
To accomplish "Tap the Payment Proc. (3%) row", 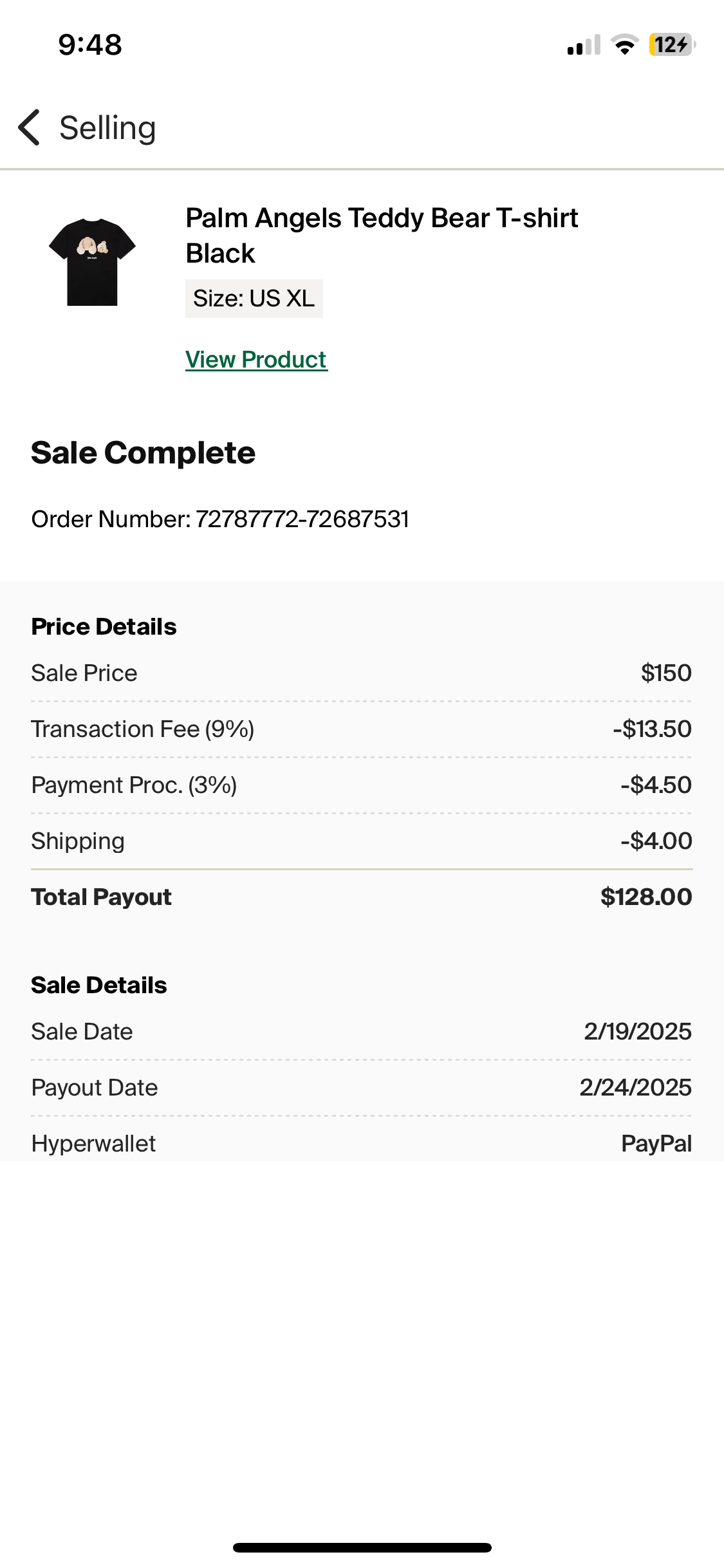I will pyautogui.click(x=361, y=785).
